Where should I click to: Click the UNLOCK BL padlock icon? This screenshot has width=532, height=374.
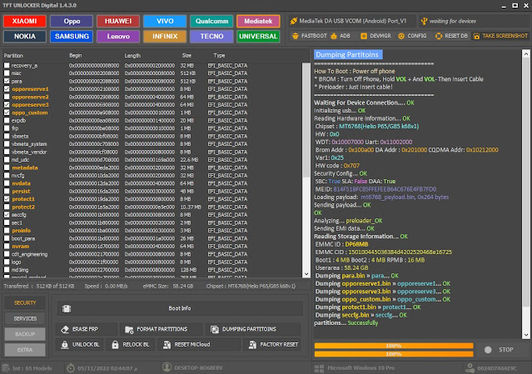point(64,345)
